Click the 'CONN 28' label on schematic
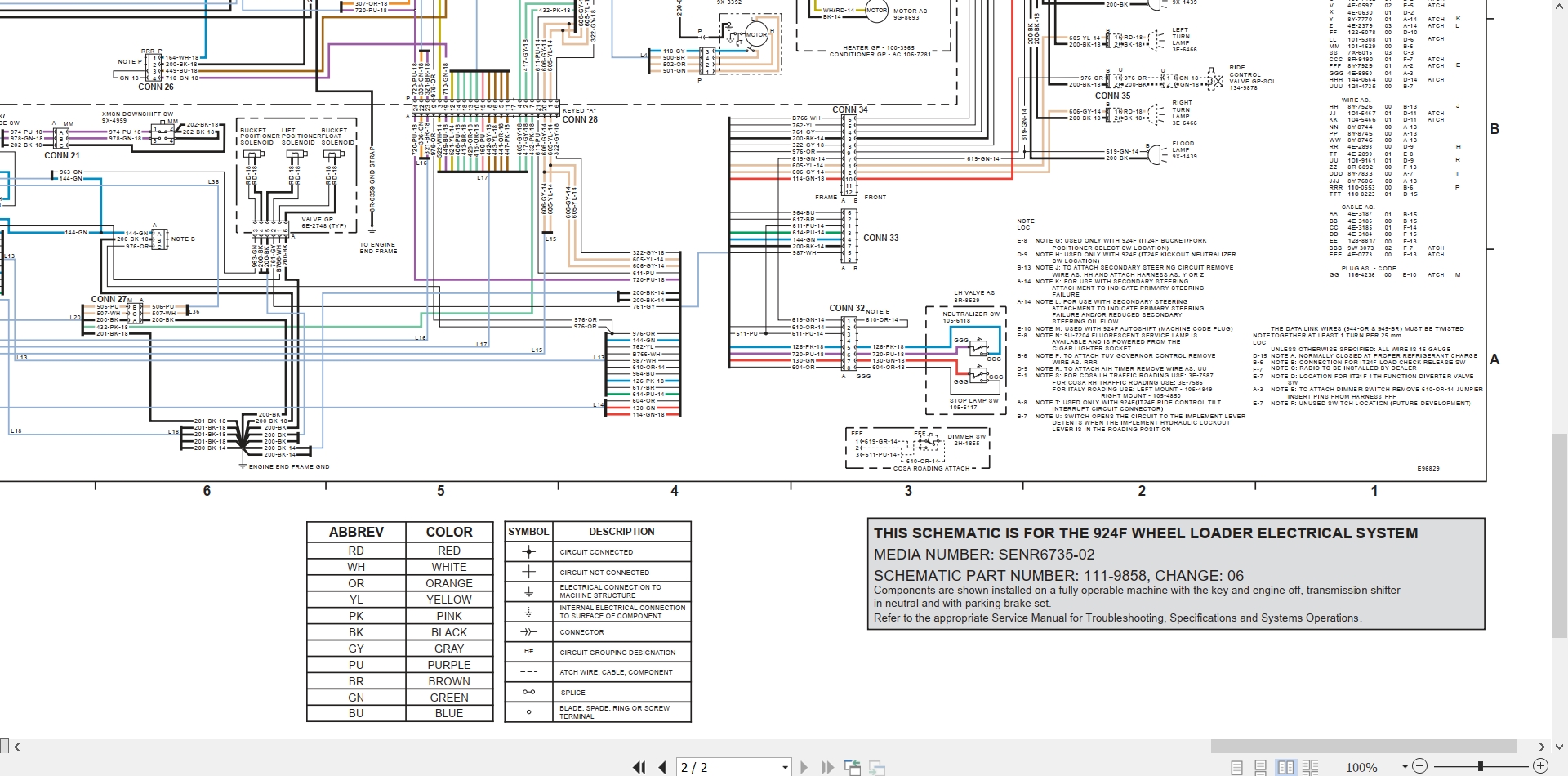1568x776 pixels. coord(580,119)
